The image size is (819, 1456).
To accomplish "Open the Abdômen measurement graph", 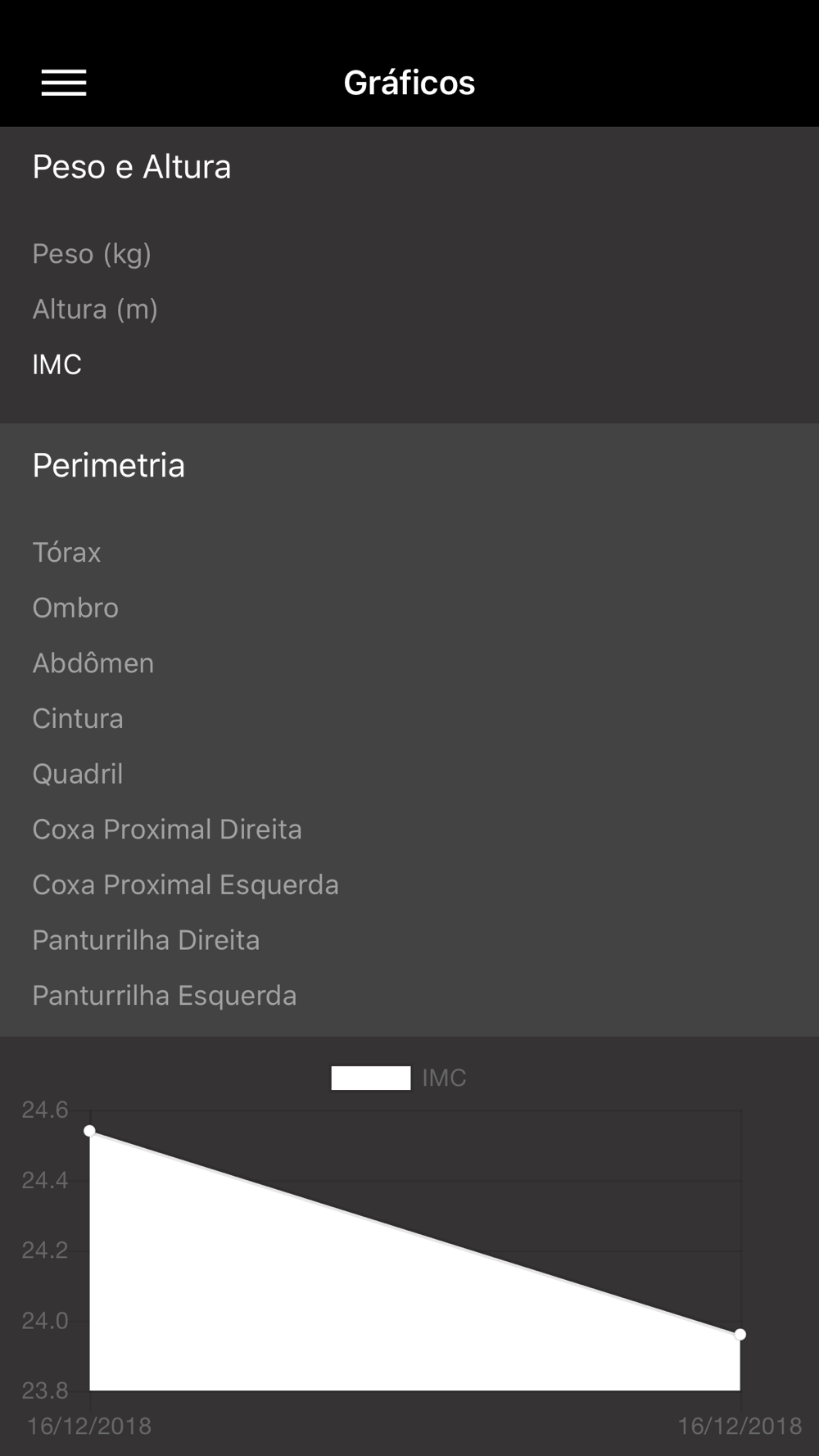I will 93,663.
